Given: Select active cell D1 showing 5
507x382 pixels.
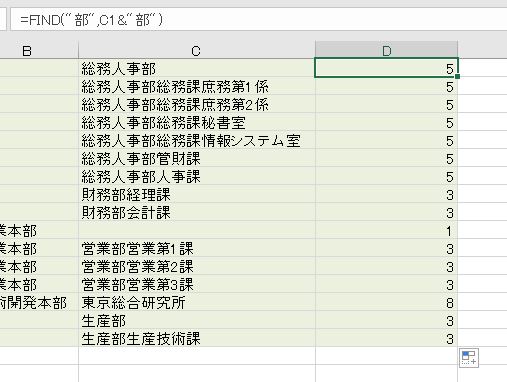Looking at the screenshot, I should (387, 68).
